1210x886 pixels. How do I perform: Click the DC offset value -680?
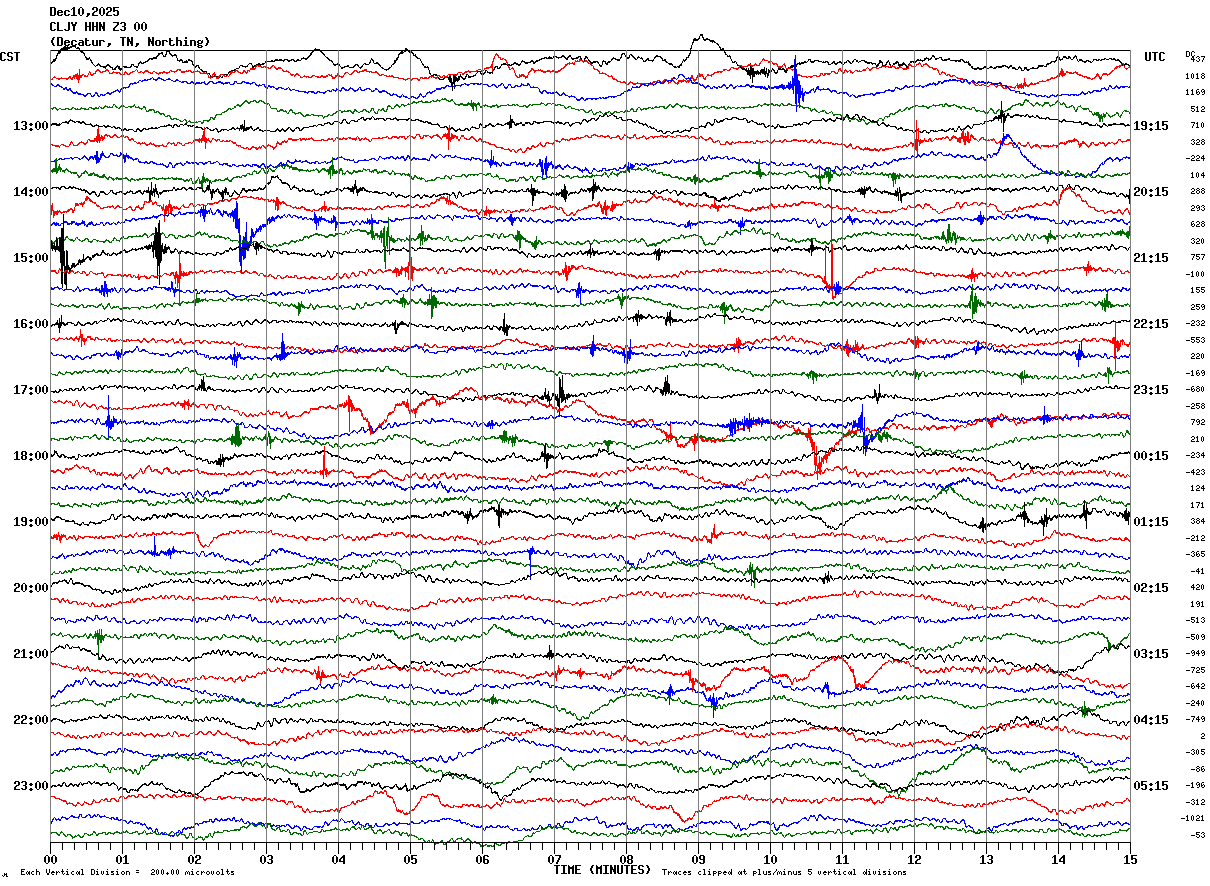[1196, 389]
